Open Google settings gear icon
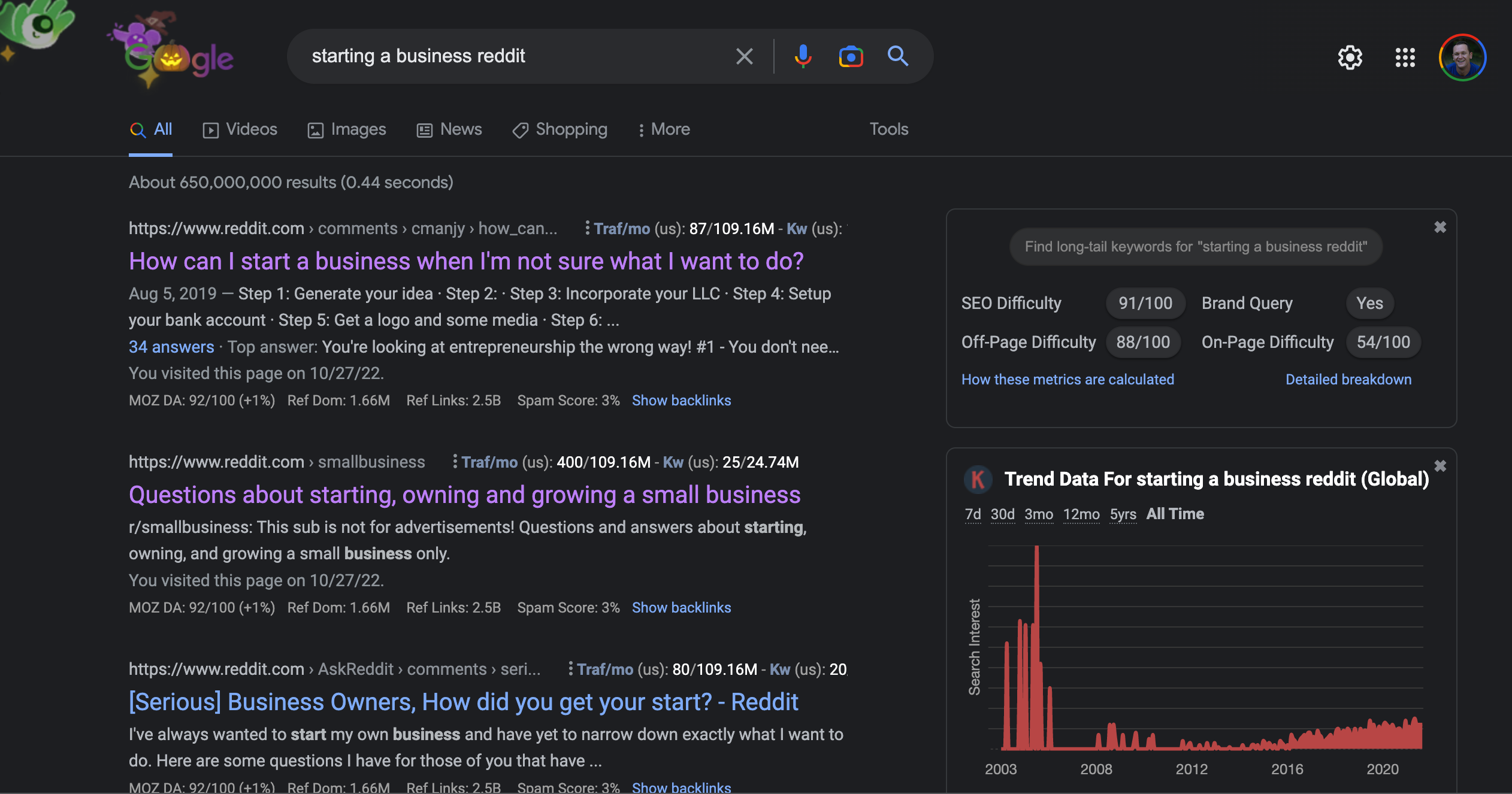The width and height of the screenshot is (1512, 794). click(x=1350, y=57)
